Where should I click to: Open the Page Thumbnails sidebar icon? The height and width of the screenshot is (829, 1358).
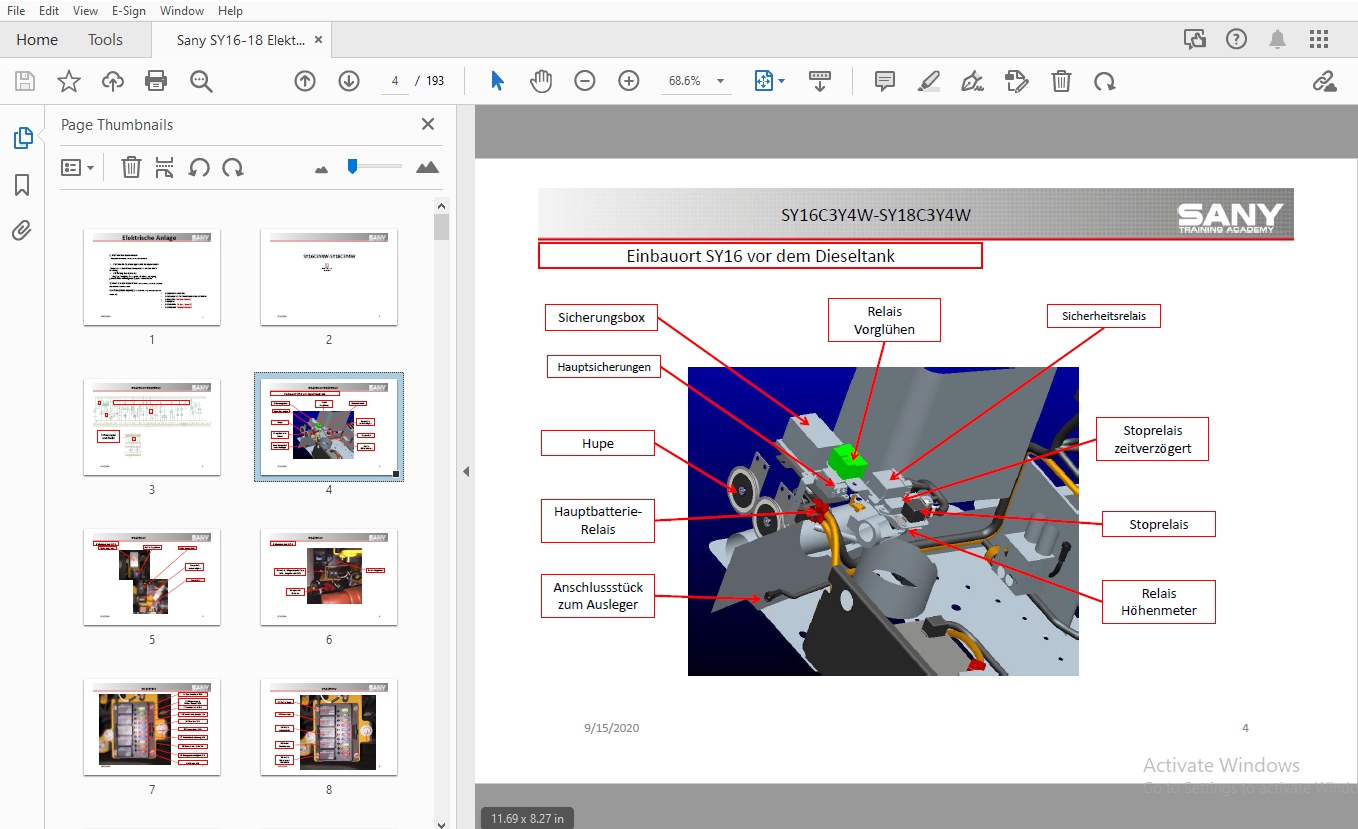coord(22,138)
